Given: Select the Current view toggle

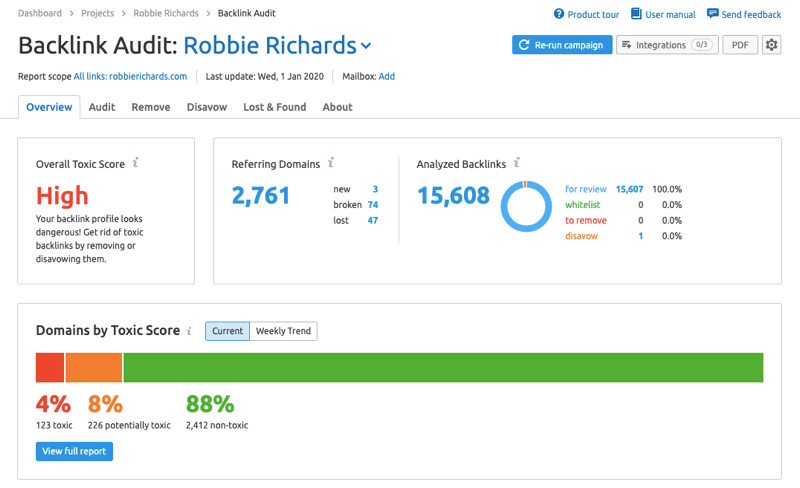Looking at the screenshot, I should pos(227,331).
